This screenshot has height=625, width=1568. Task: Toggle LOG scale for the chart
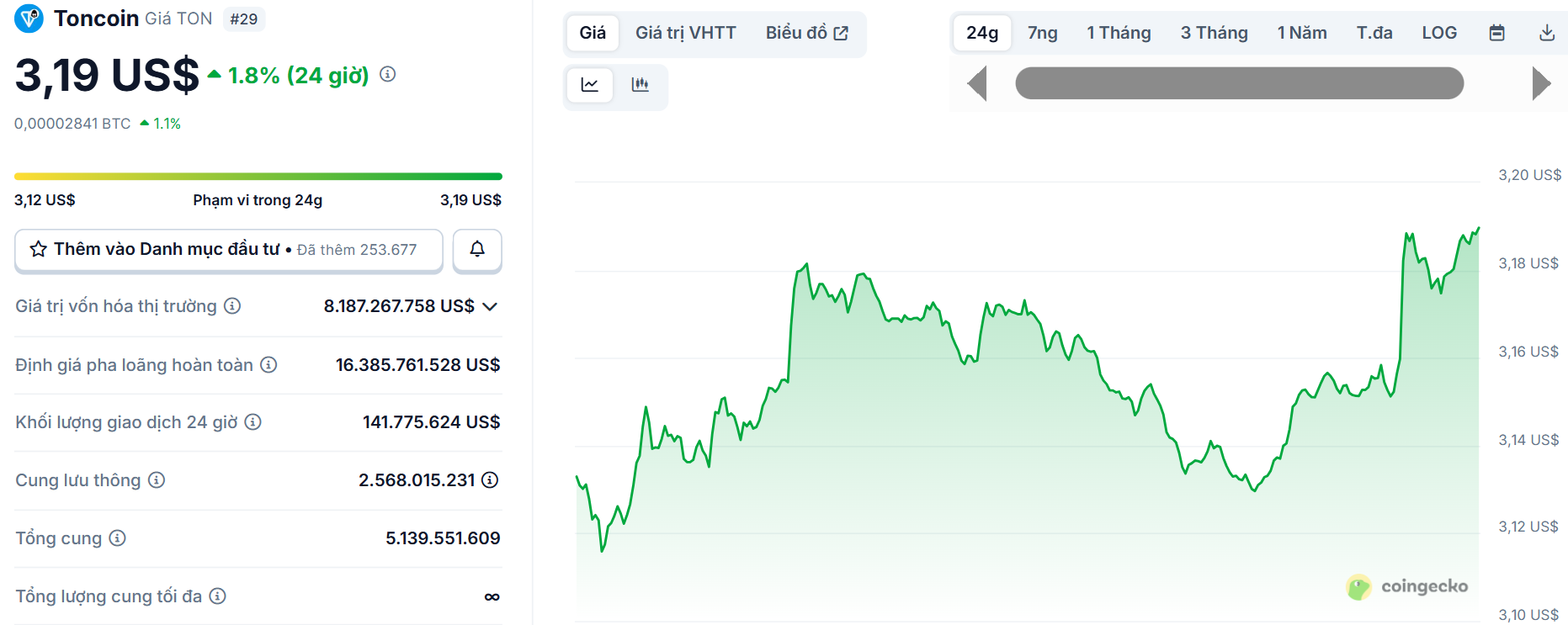point(1439,32)
